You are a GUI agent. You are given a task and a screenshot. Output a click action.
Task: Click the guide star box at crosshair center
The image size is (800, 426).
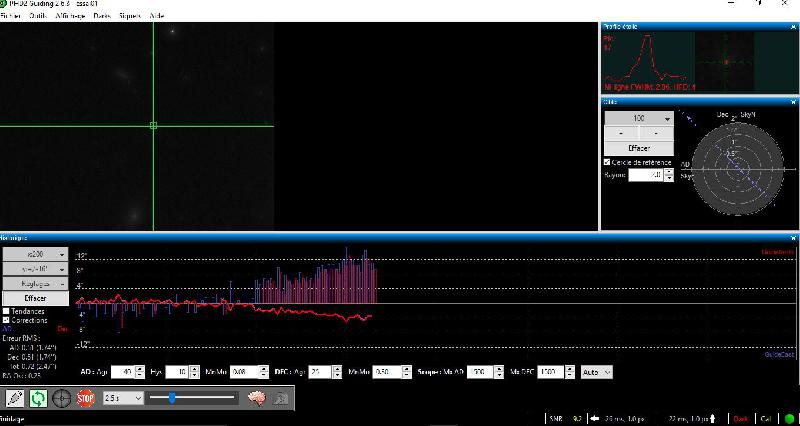pos(153,126)
